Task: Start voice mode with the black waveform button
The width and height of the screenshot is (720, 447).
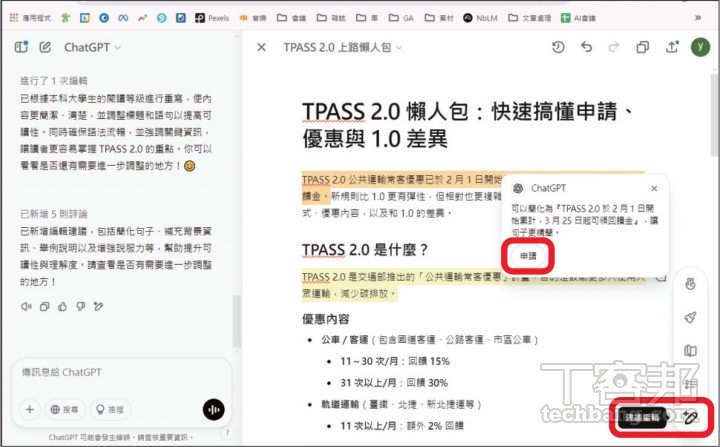Action: pos(214,409)
